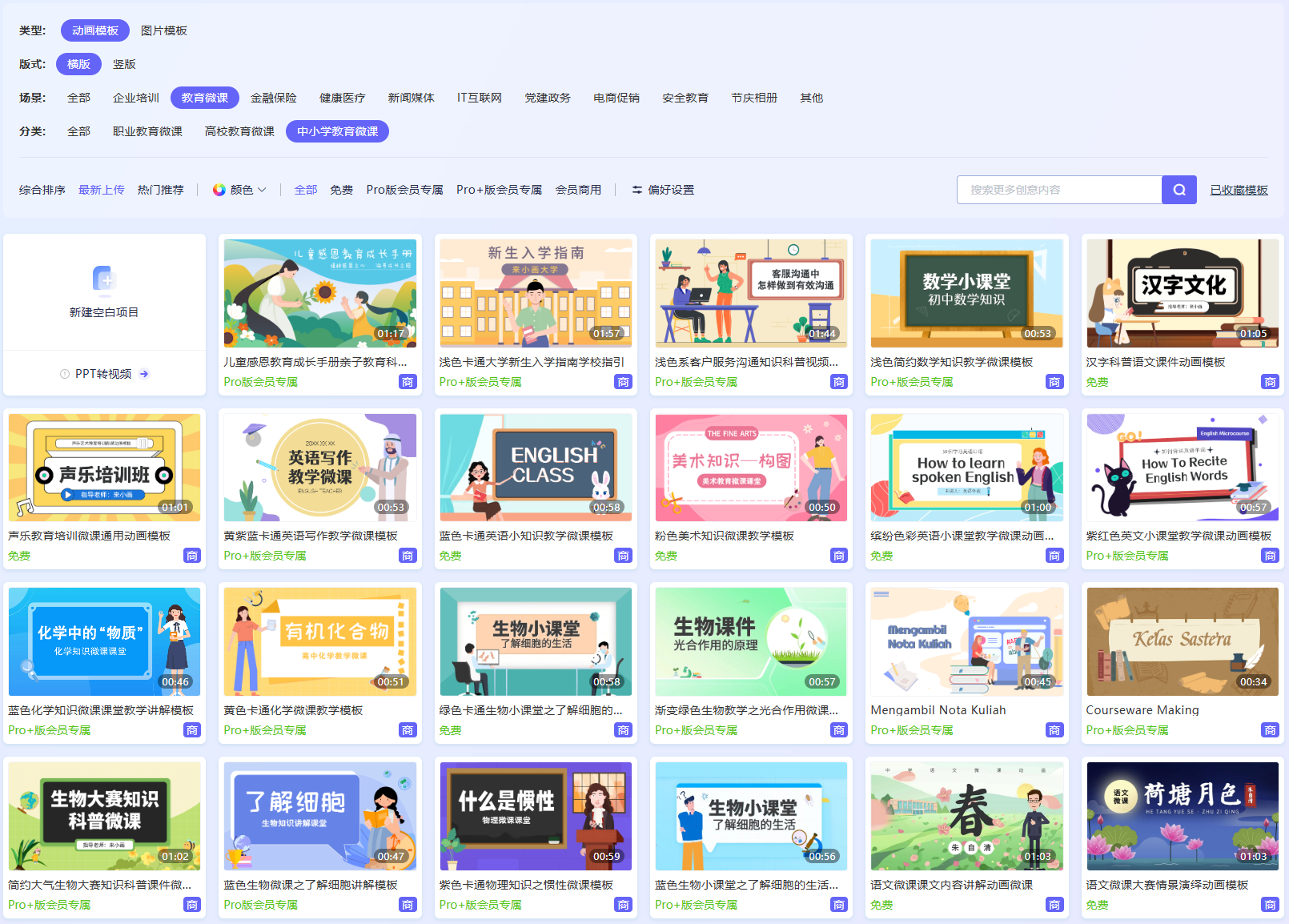Image resolution: width=1289 pixels, height=924 pixels.
Task: Select 高校教育微课 category
Action: [239, 131]
